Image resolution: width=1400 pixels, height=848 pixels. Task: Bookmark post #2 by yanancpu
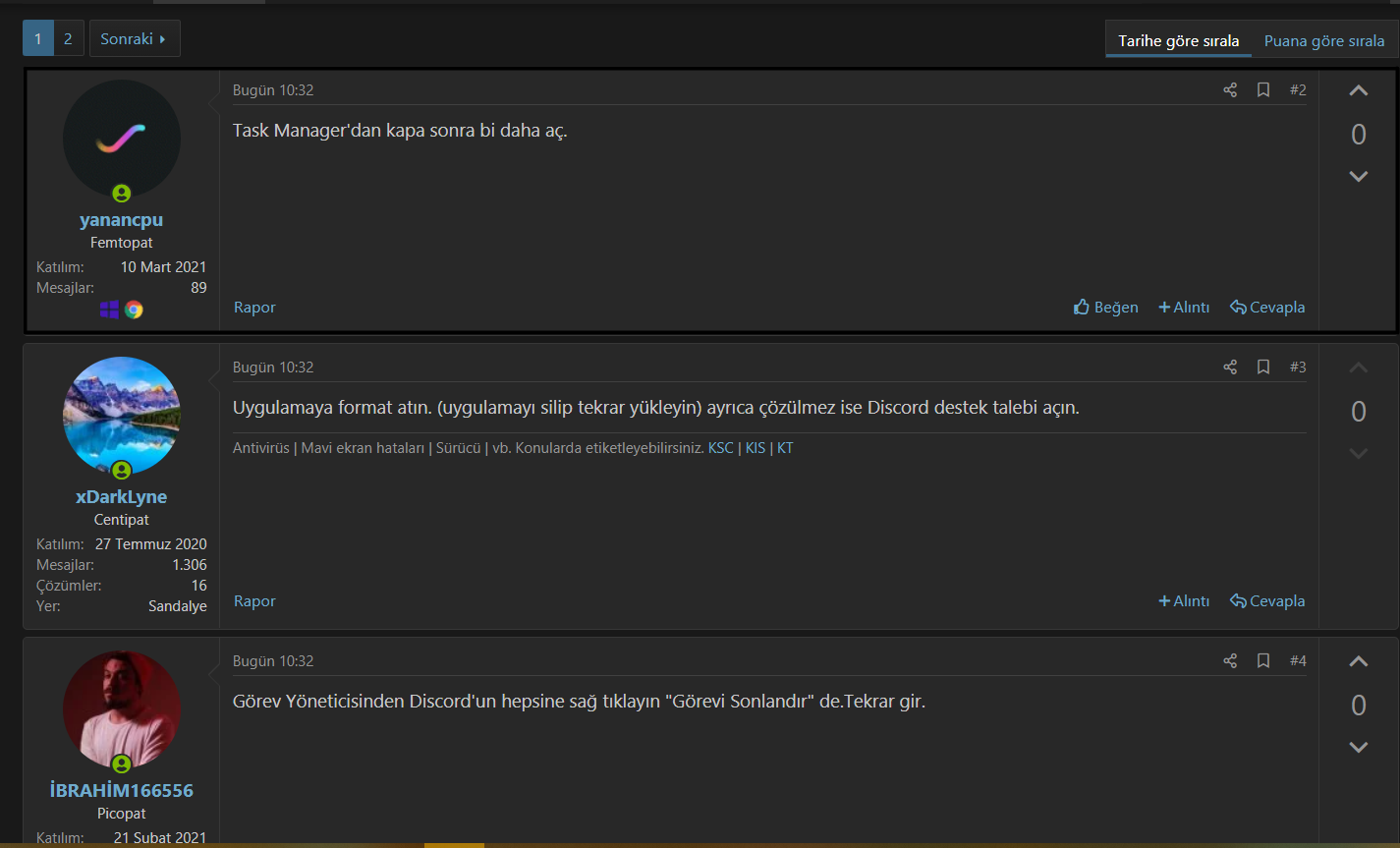1263,90
